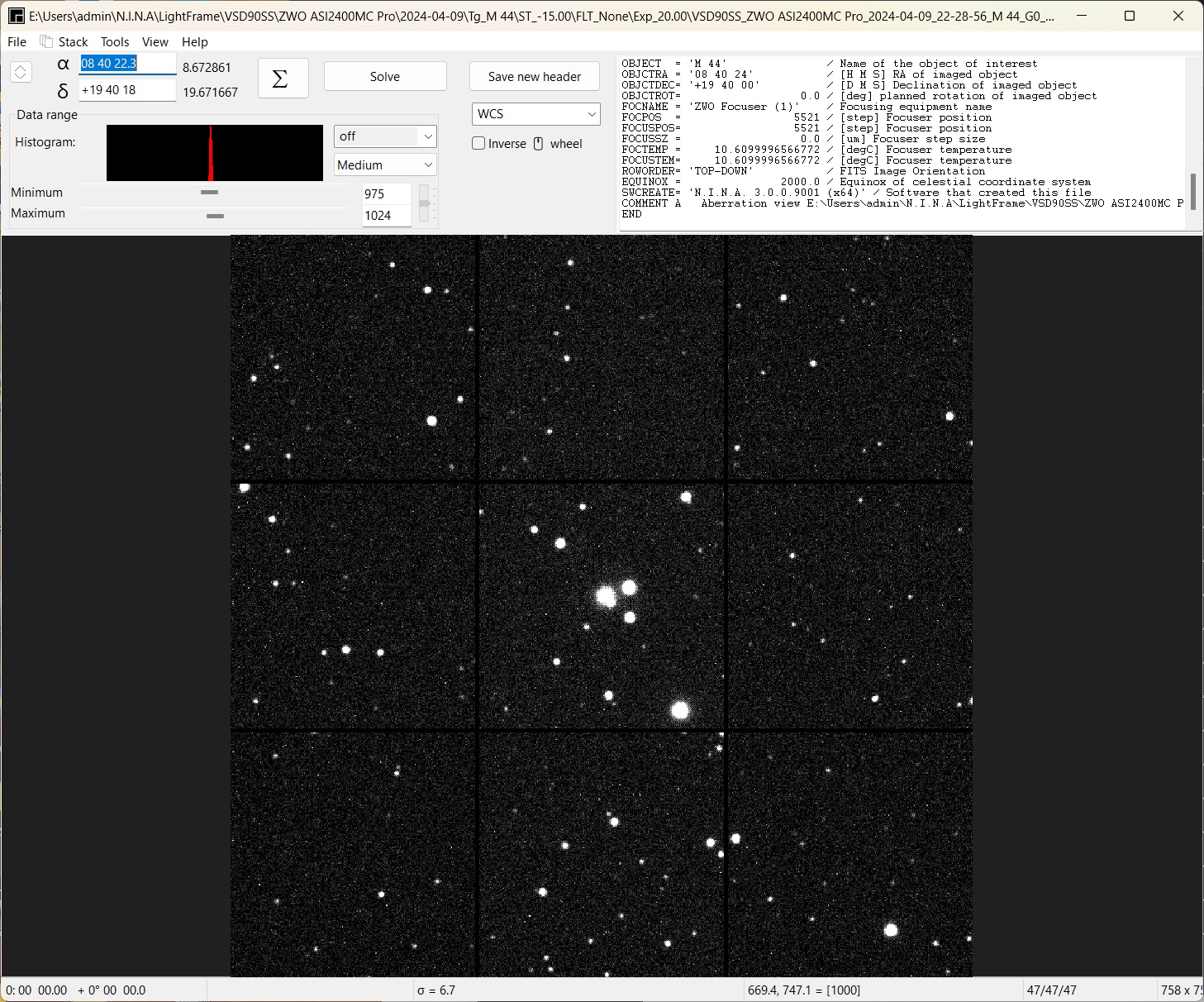Image resolution: width=1204 pixels, height=1002 pixels.
Task: Open the File menu
Action: coord(17,42)
